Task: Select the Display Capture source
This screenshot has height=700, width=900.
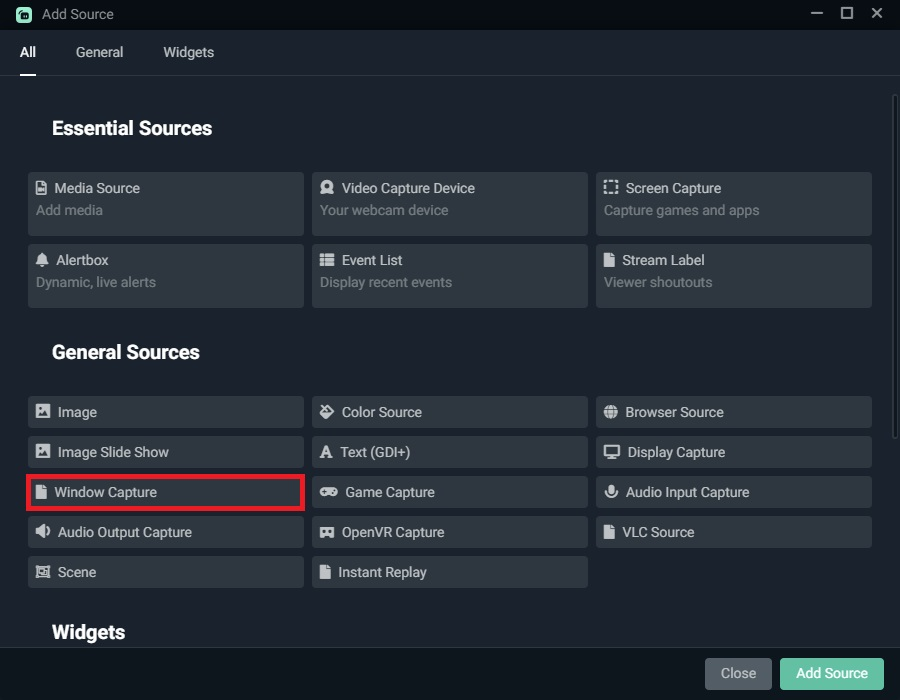Action: (735, 452)
